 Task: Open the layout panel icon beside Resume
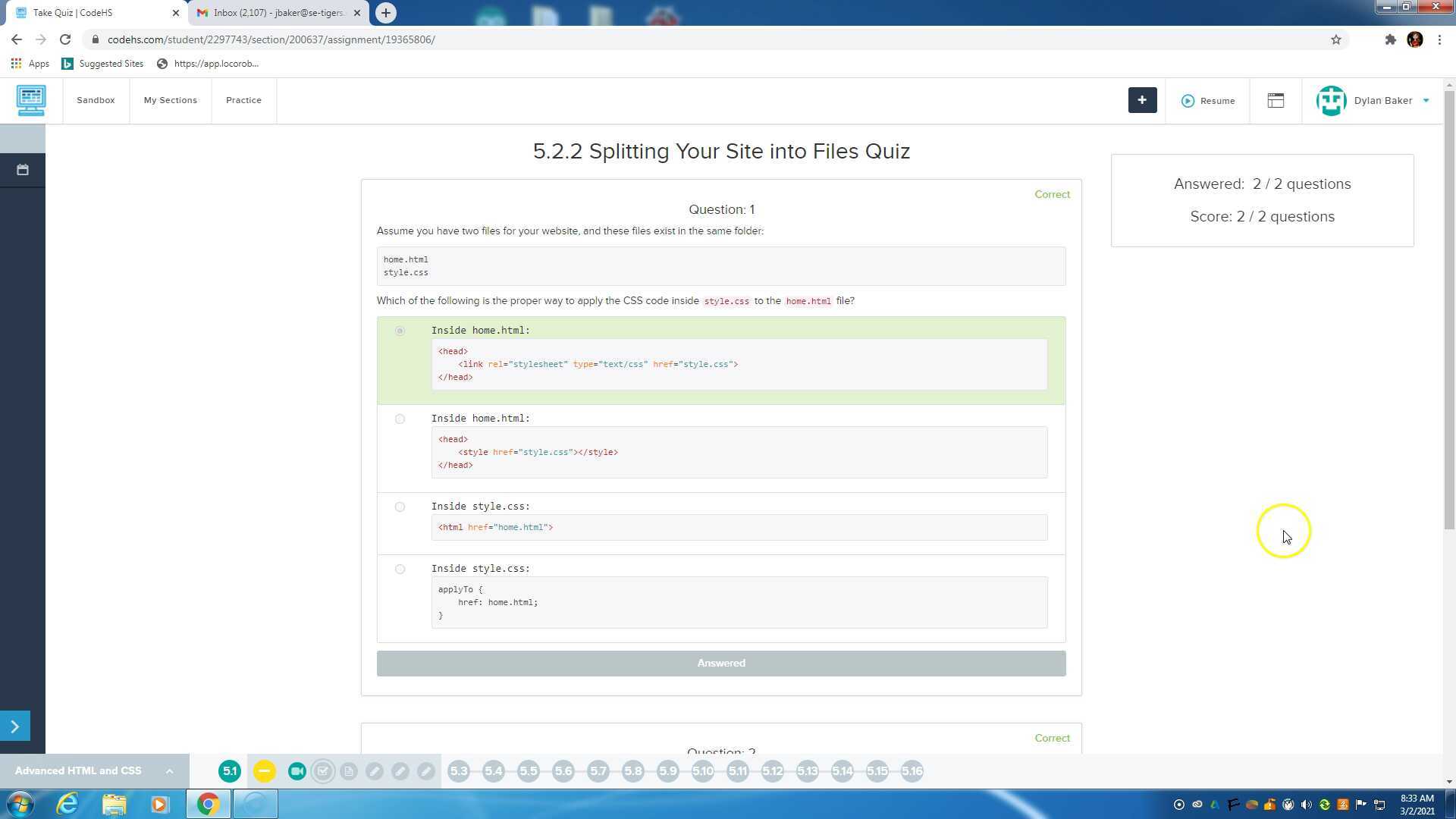pos(1276,100)
